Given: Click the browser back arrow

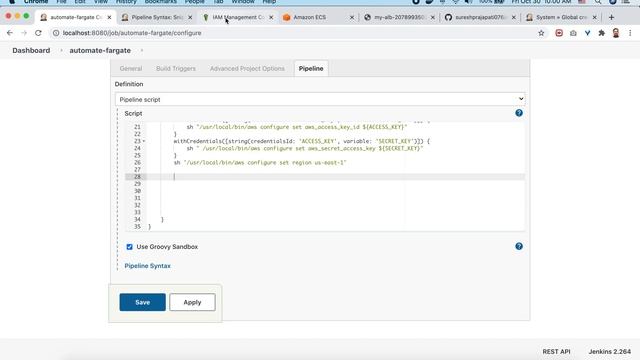Looking at the screenshot, I should pos(10,33).
